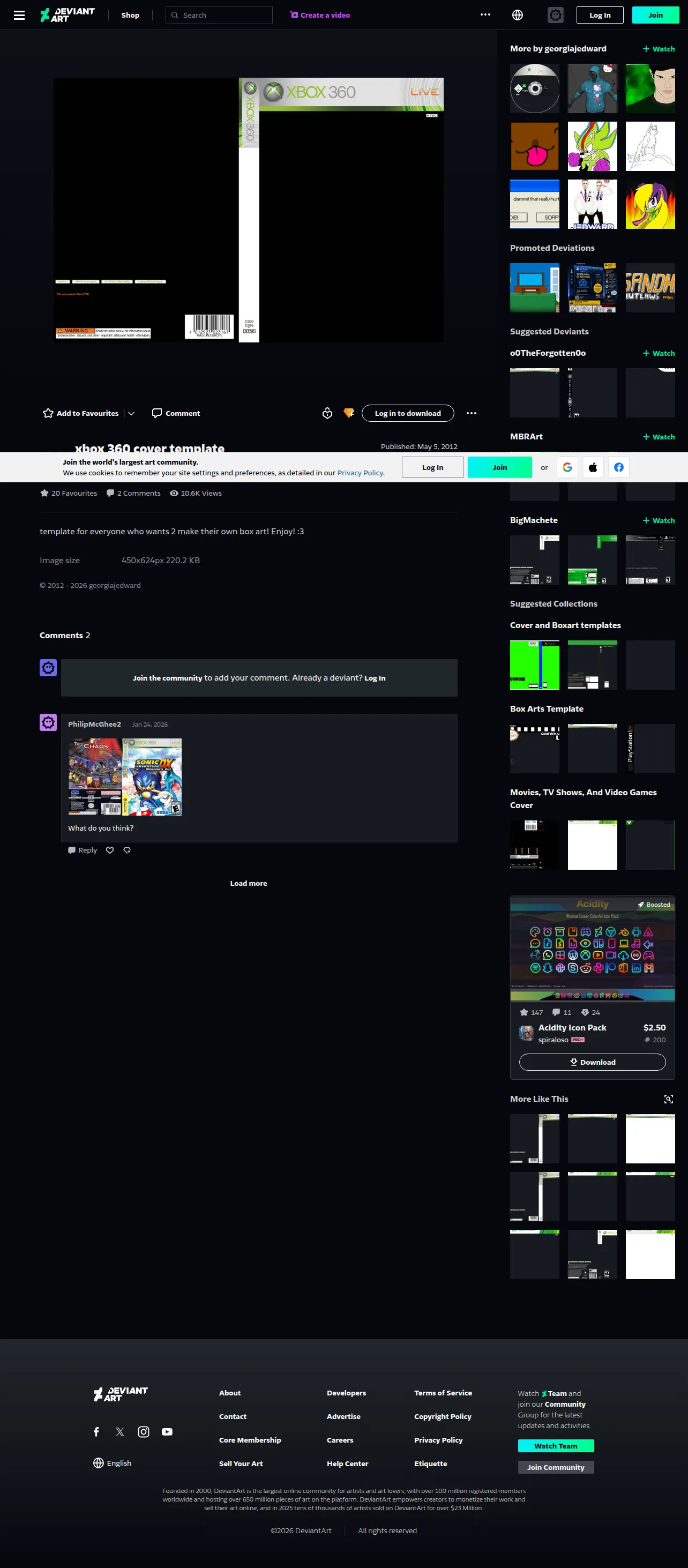
Task: Click the avatar icon beside the comment box
Action: pos(48,668)
